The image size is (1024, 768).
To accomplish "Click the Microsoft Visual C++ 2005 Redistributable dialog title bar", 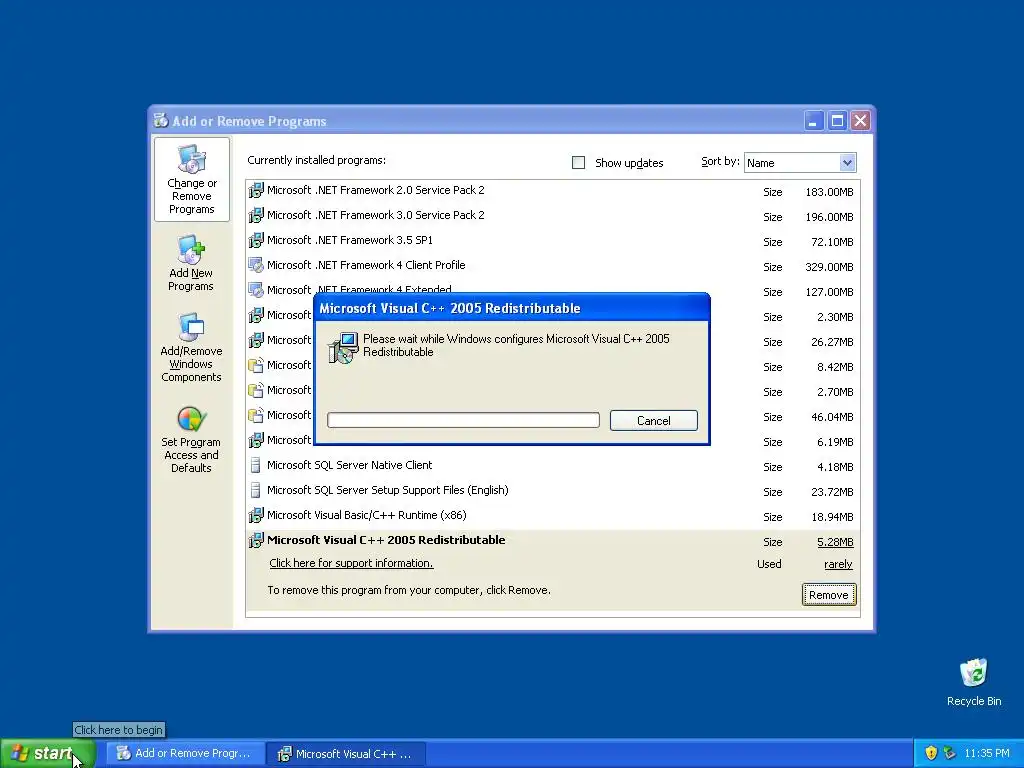I will pos(512,308).
